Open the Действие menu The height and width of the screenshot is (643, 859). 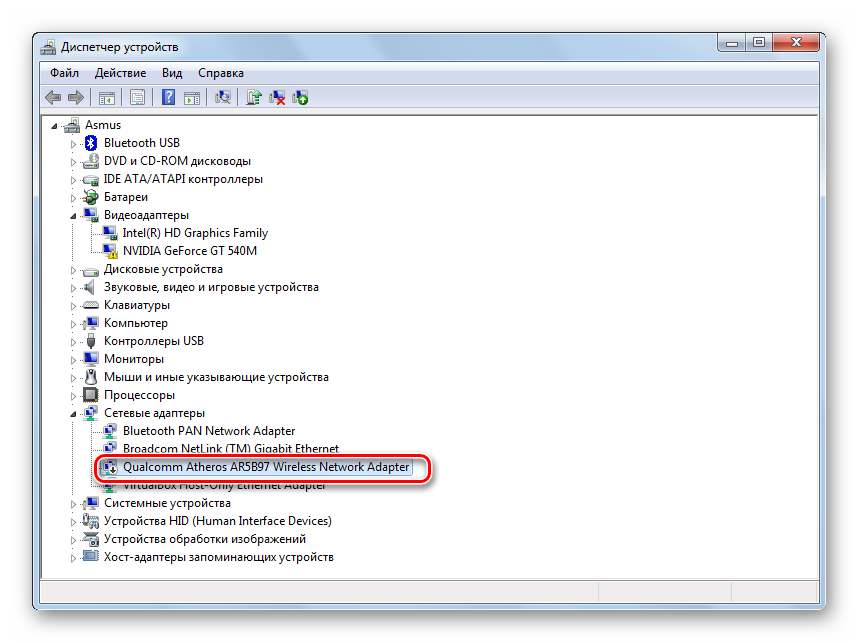(x=120, y=73)
